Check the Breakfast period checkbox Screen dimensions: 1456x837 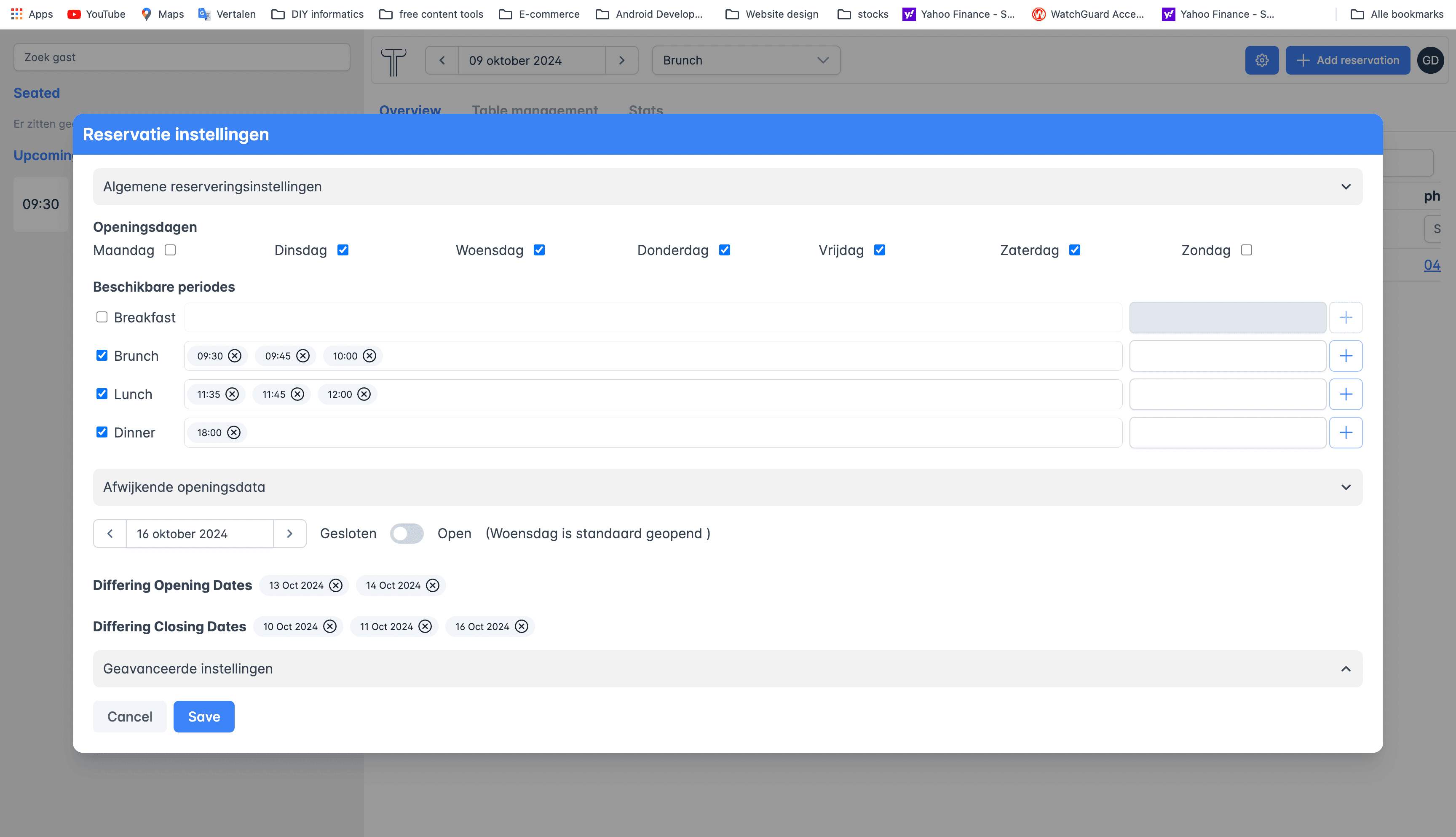pos(102,317)
